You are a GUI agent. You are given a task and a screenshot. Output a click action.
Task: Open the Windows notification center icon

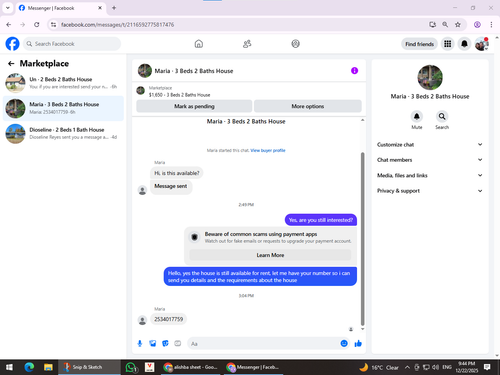487,367
